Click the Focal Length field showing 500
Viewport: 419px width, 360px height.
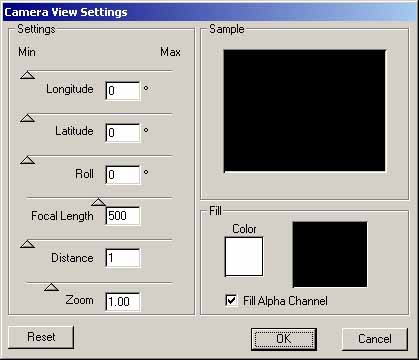click(123, 216)
